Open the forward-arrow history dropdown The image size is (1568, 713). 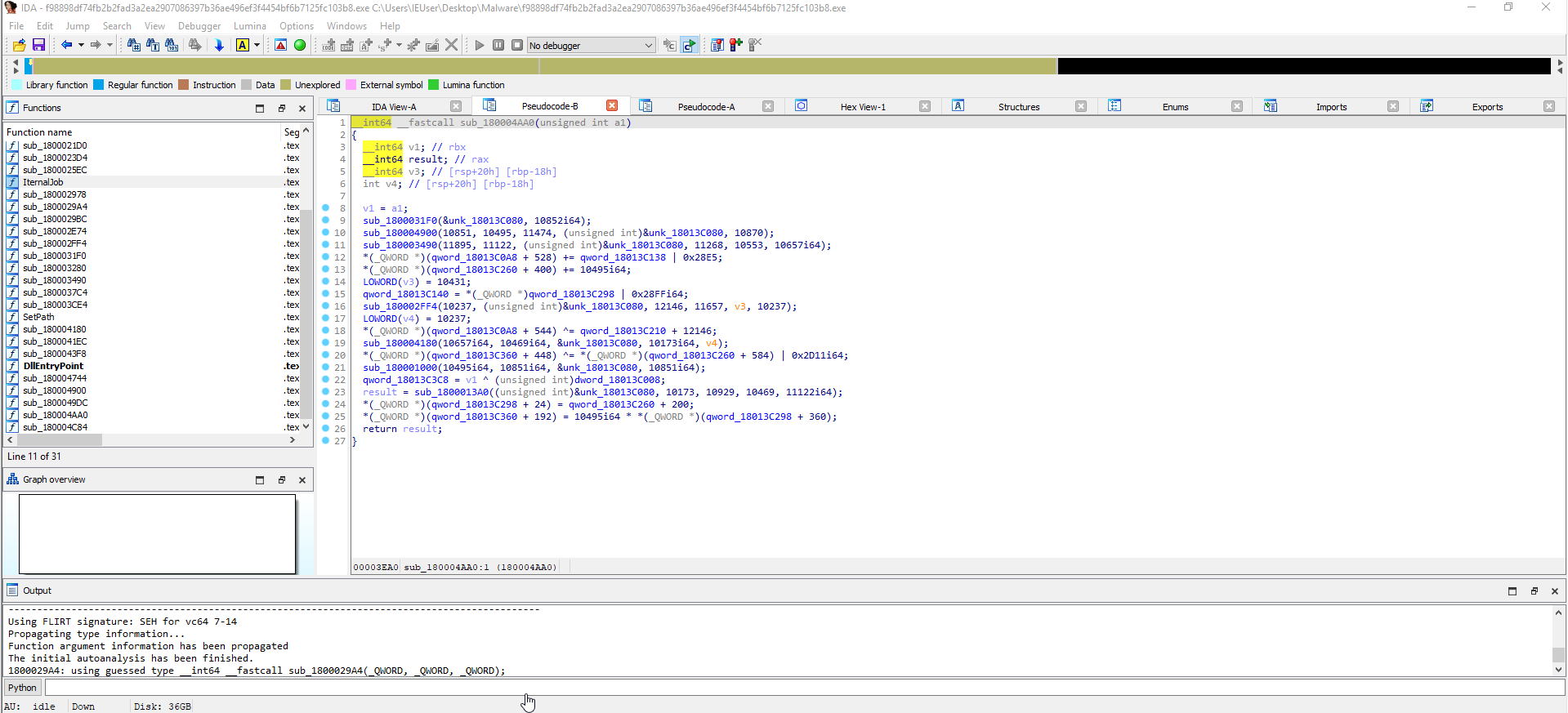109,45
